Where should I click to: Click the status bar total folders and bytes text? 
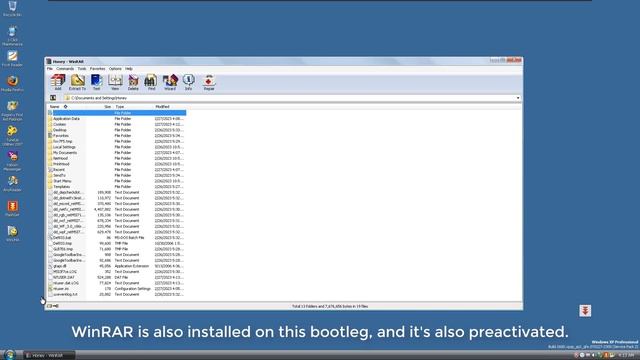point(330,306)
